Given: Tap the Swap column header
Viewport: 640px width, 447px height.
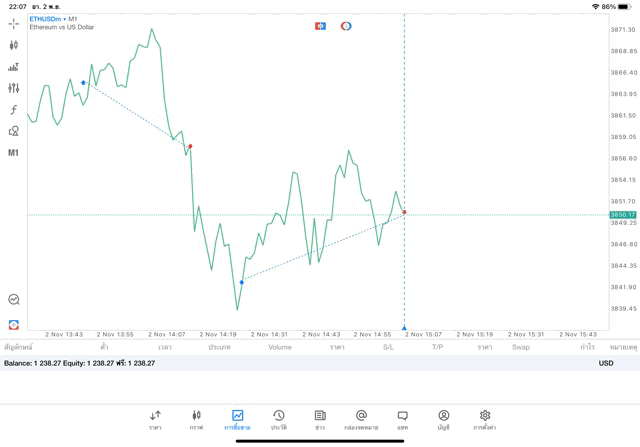Looking at the screenshot, I should coord(521,347).
